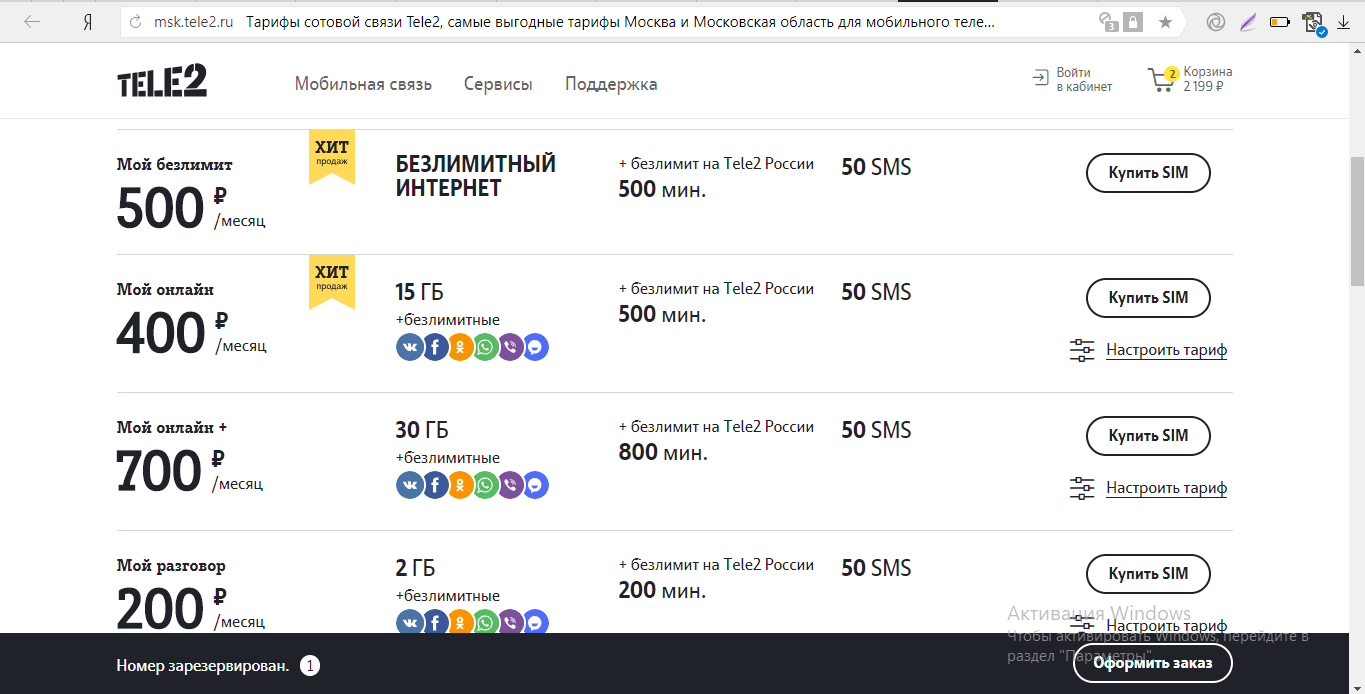Image resolution: width=1365 pixels, height=694 pixels.
Task: Open the shopping cart Корзина icon
Action: [1162, 80]
